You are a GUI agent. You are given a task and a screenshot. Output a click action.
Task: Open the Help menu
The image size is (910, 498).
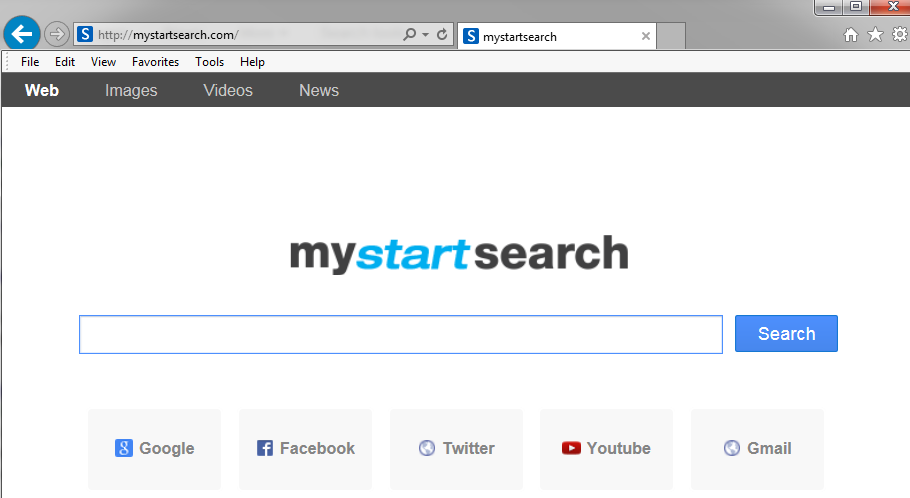tap(252, 62)
